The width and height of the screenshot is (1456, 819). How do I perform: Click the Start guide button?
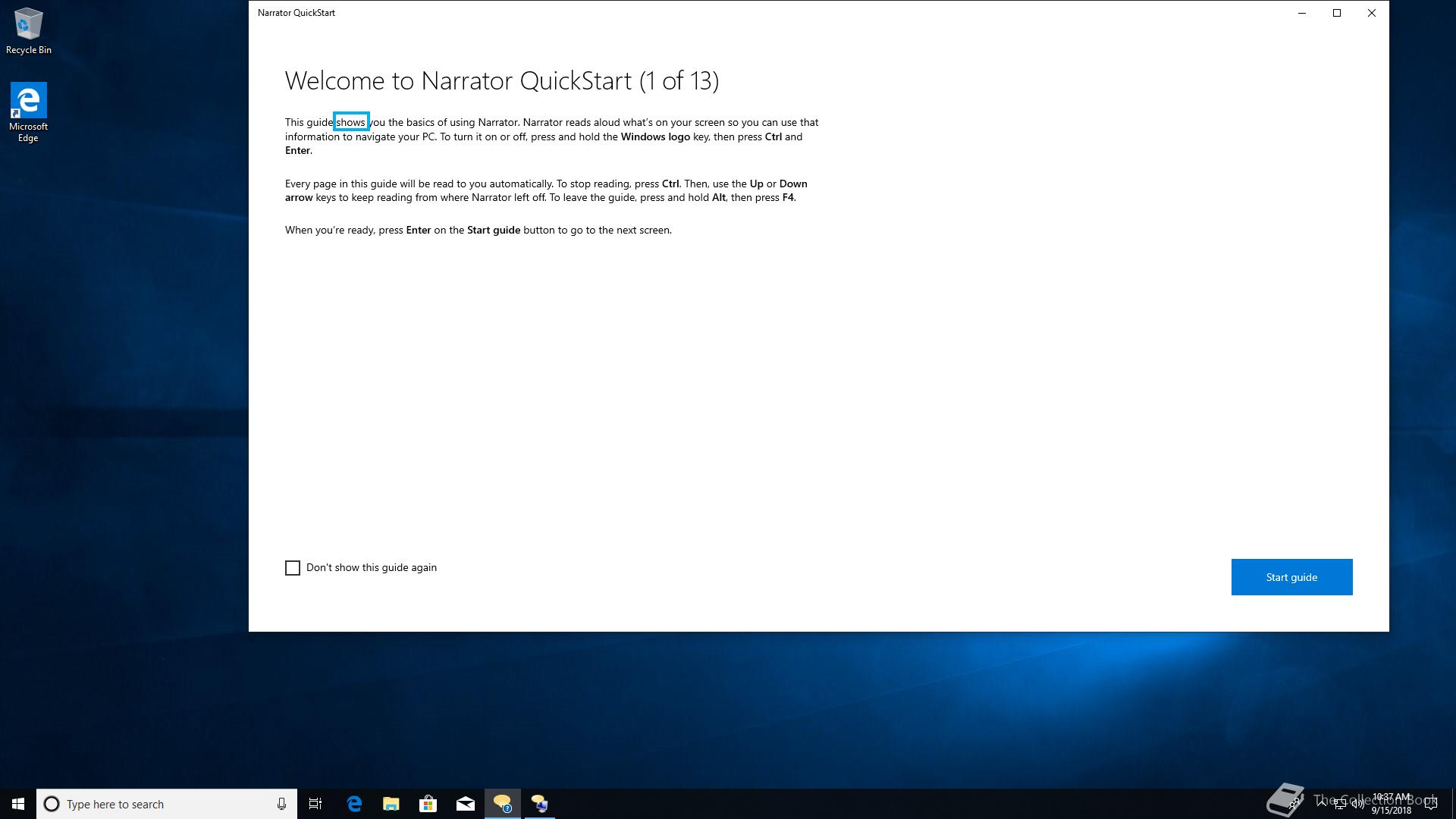click(x=1291, y=577)
